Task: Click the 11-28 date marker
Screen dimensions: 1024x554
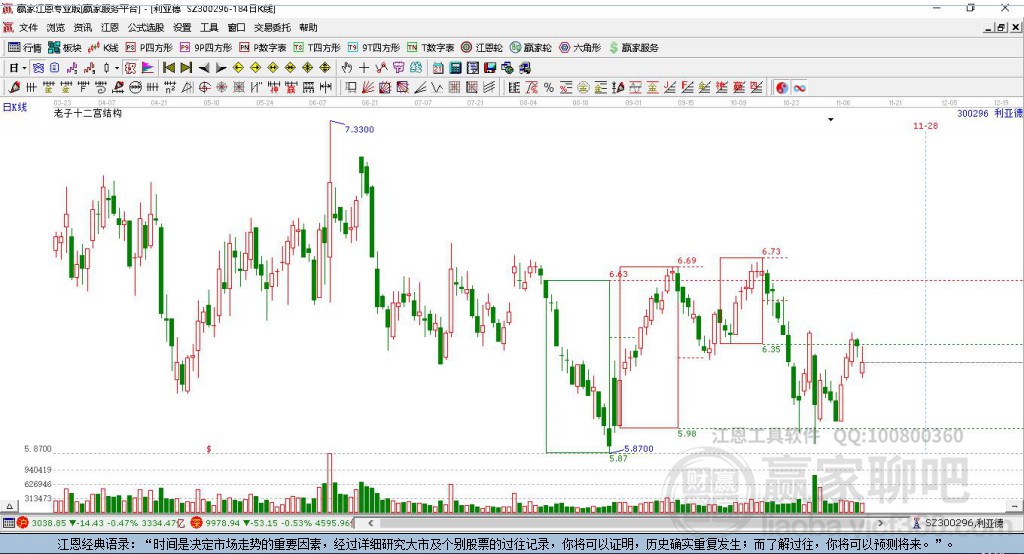Action: pos(925,125)
